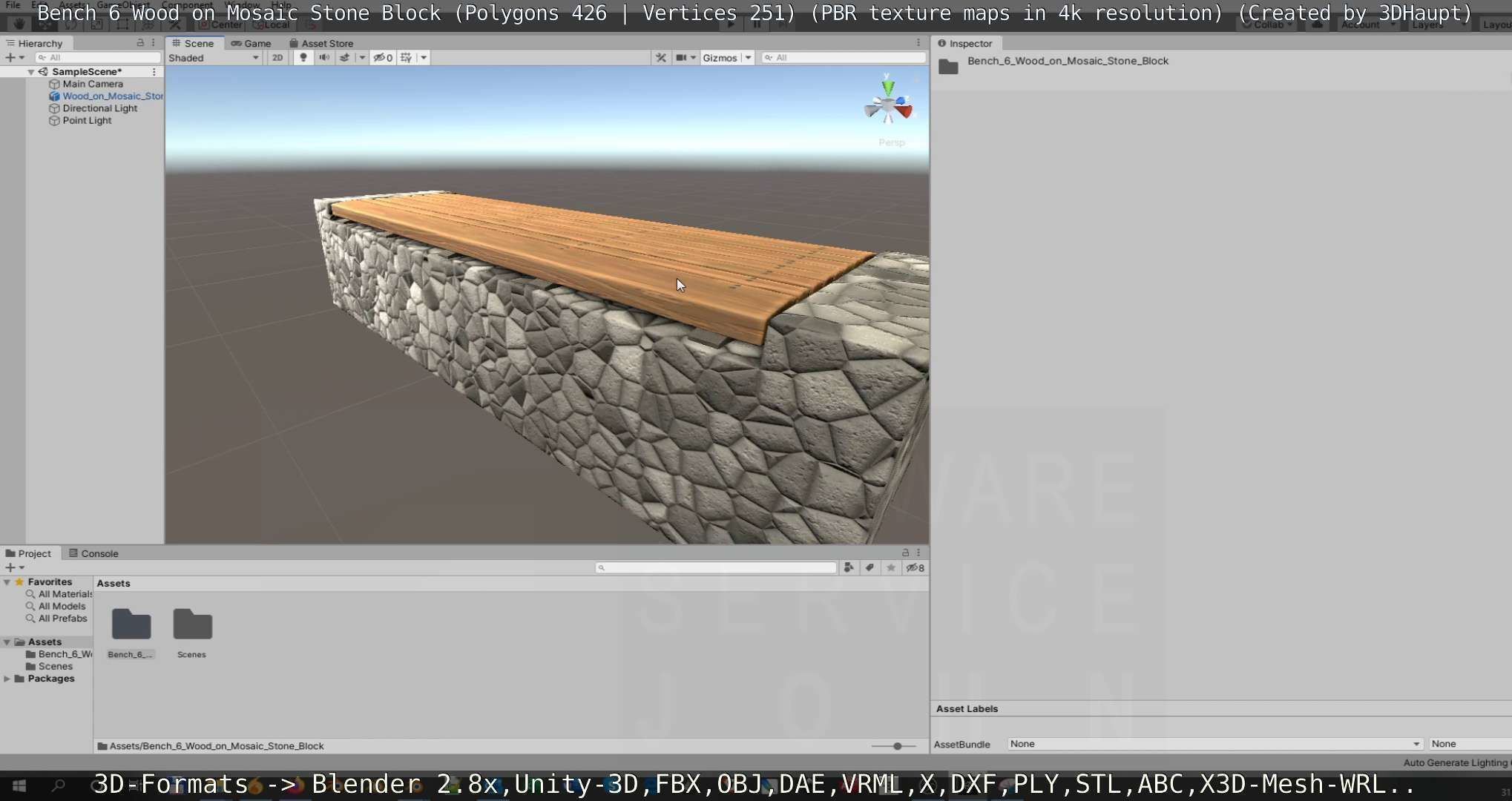
Task: Open the Scene view more-options menu
Action: coord(918,43)
